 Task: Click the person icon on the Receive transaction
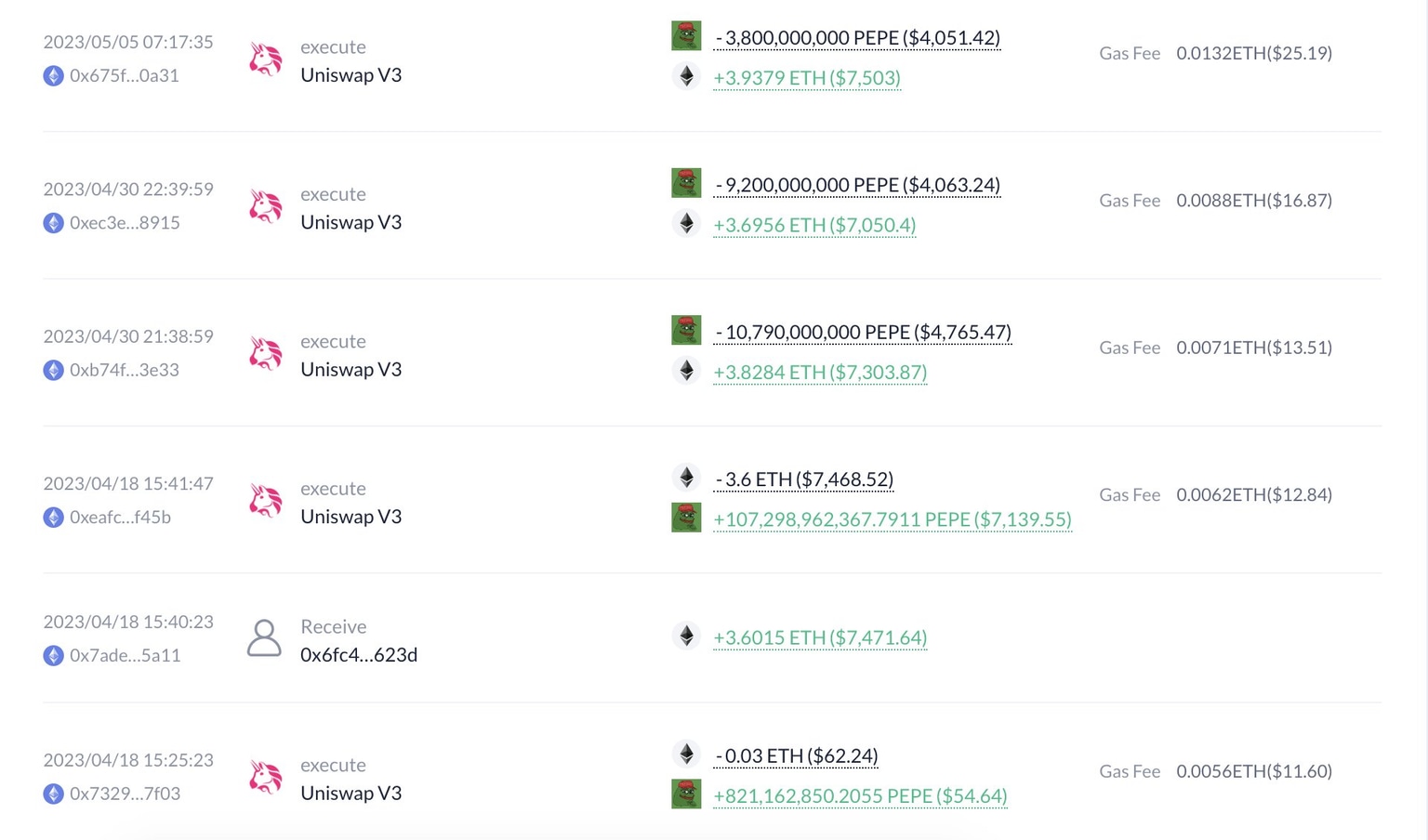pos(265,638)
